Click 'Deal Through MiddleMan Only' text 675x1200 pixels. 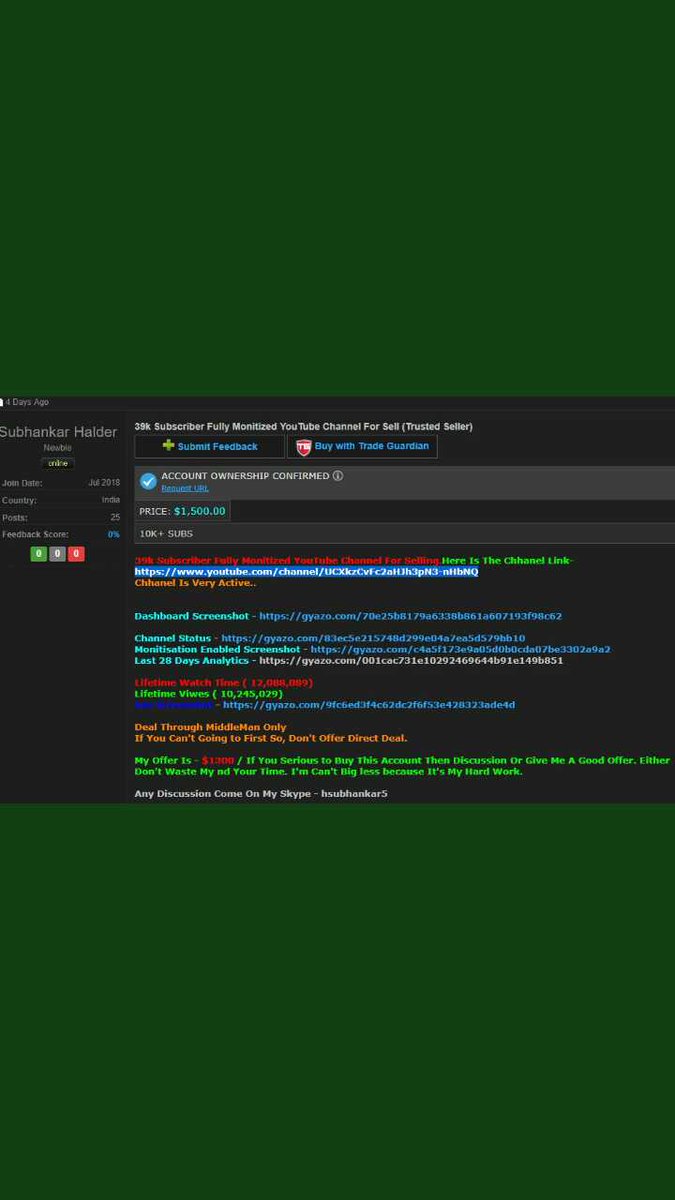click(211, 727)
